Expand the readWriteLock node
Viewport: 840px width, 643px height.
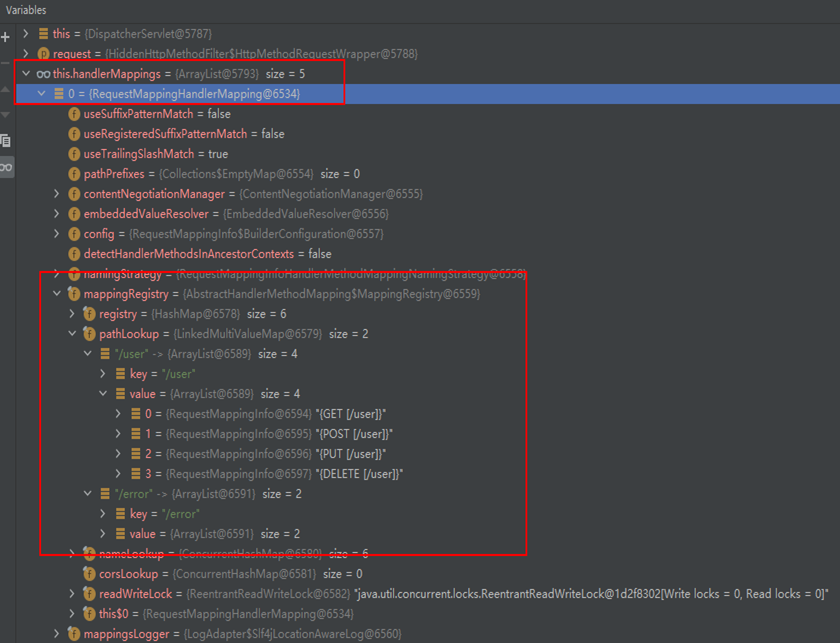(x=72, y=594)
